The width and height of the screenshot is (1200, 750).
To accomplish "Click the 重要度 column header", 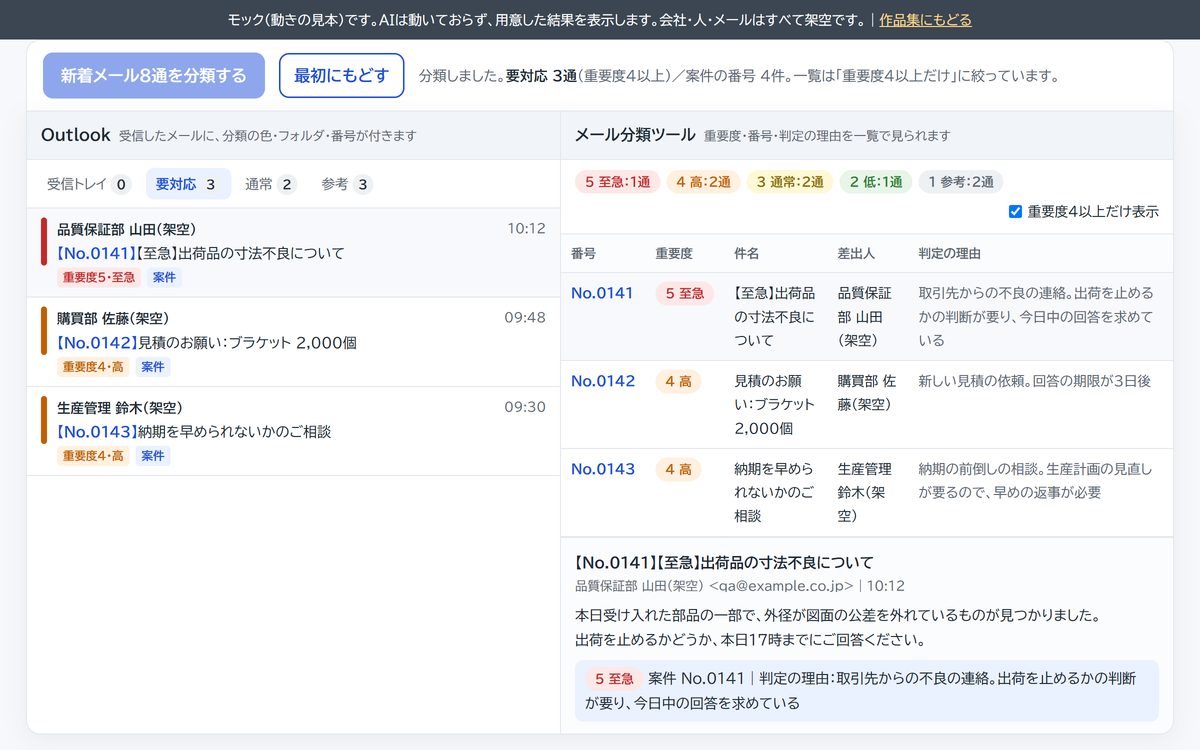I will [x=674, y=254].
